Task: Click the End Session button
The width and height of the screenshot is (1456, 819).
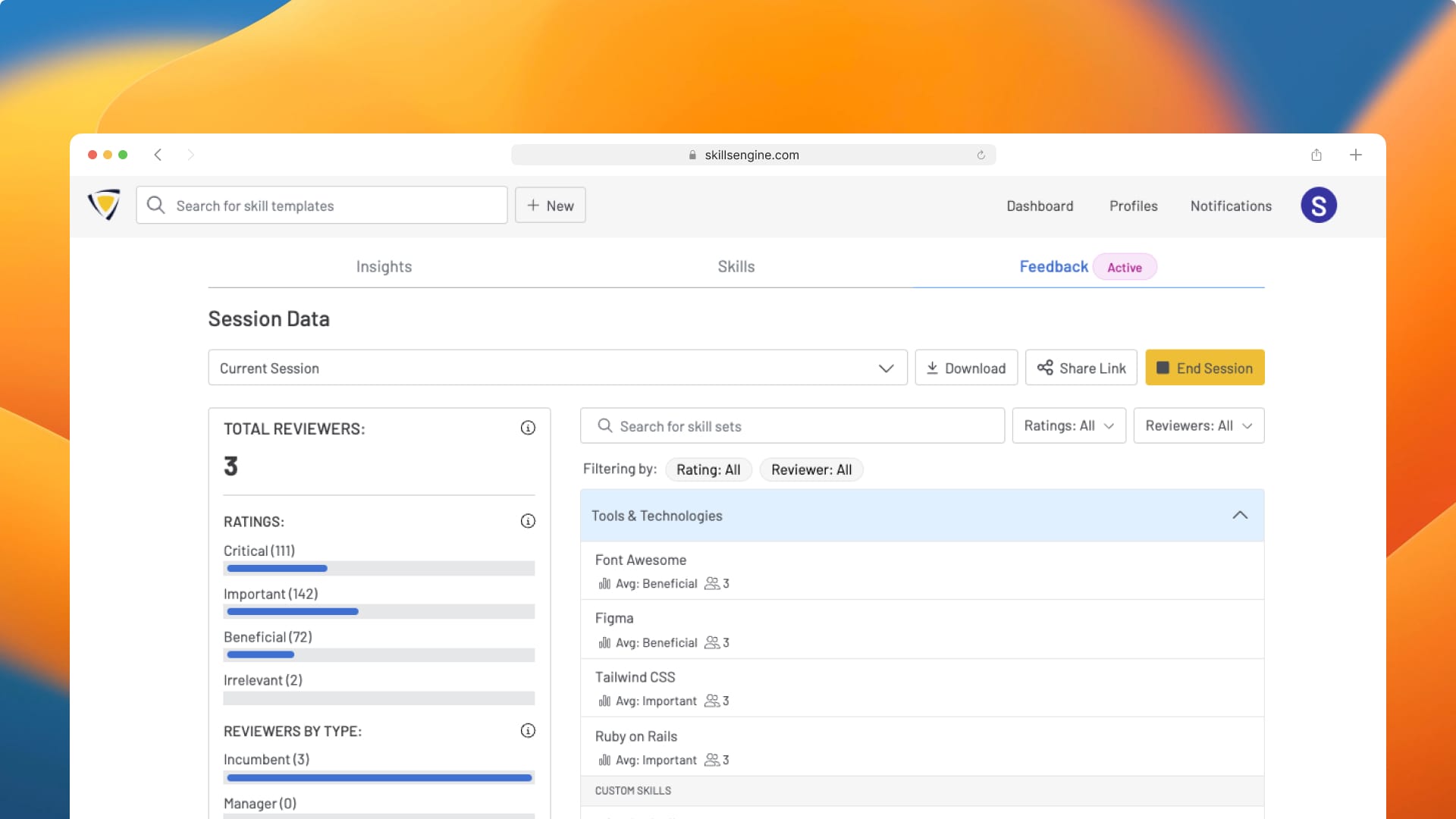Action: click(1204, 368)
